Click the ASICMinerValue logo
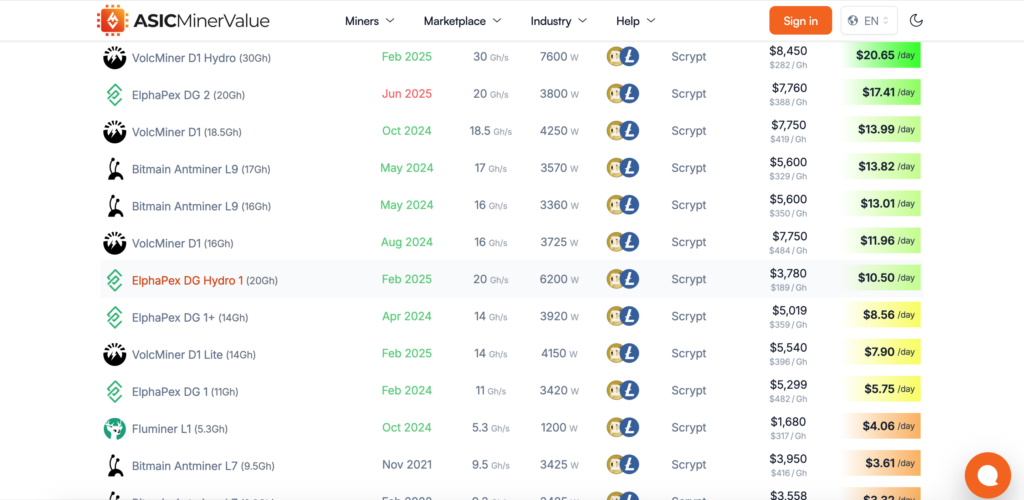1024x500 pixels. tap(182, 20)
